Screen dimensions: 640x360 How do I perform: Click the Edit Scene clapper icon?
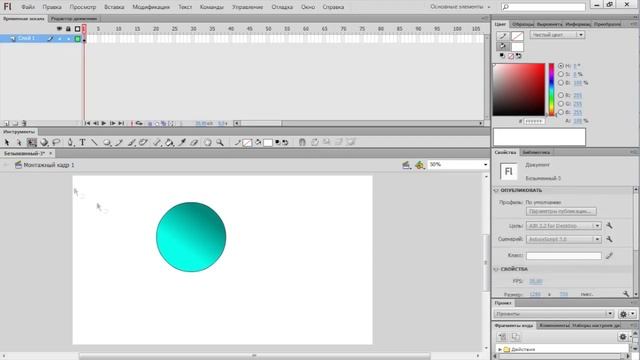coord(406,165)
